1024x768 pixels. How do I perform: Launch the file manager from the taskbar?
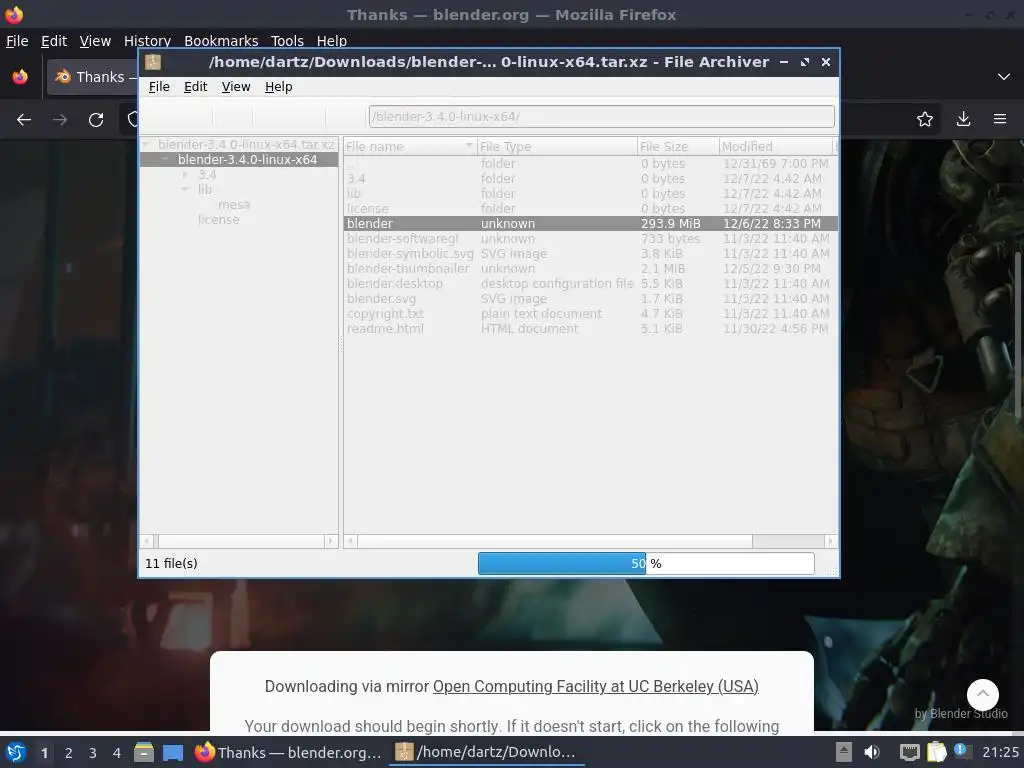tap(144, 752)
